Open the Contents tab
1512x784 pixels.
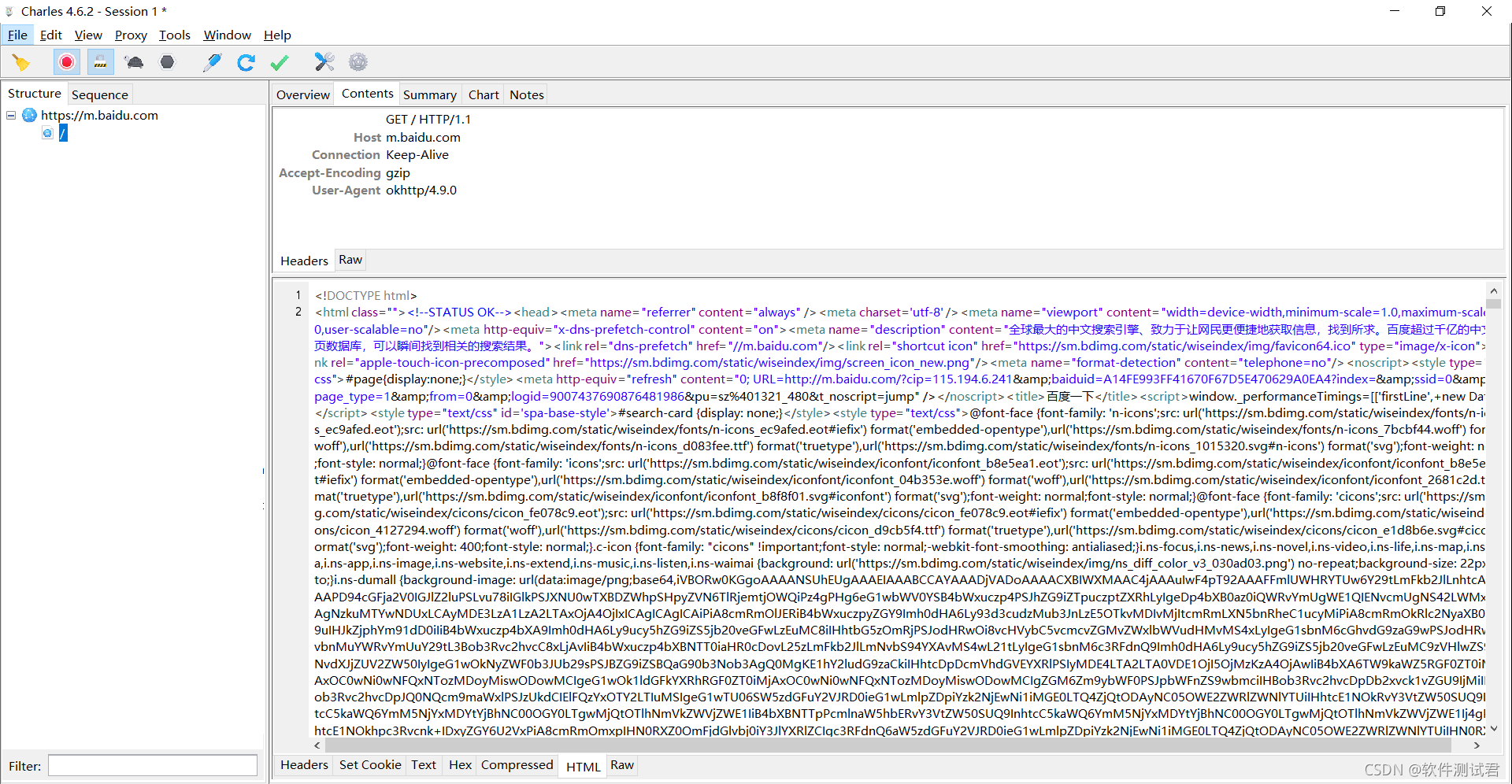[368, 94]
